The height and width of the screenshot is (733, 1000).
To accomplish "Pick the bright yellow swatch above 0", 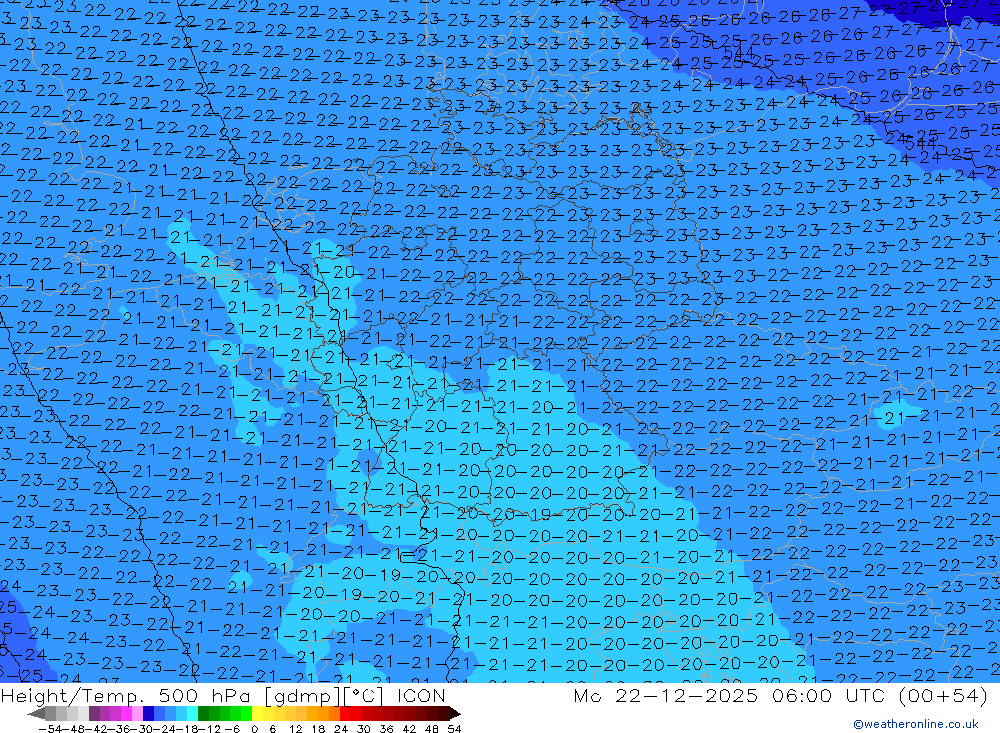I will (x=258, y=714).
